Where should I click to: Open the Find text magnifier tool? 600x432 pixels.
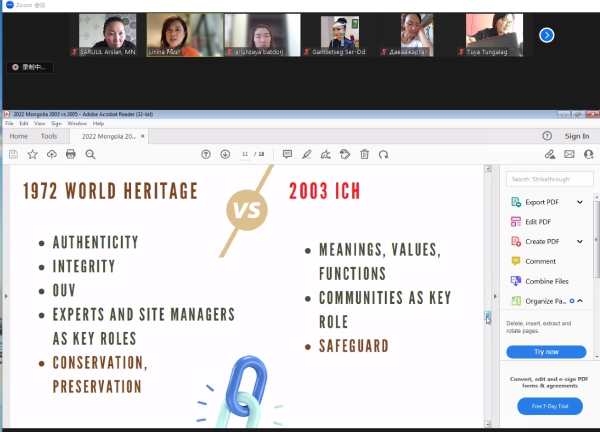pos(90,154)
